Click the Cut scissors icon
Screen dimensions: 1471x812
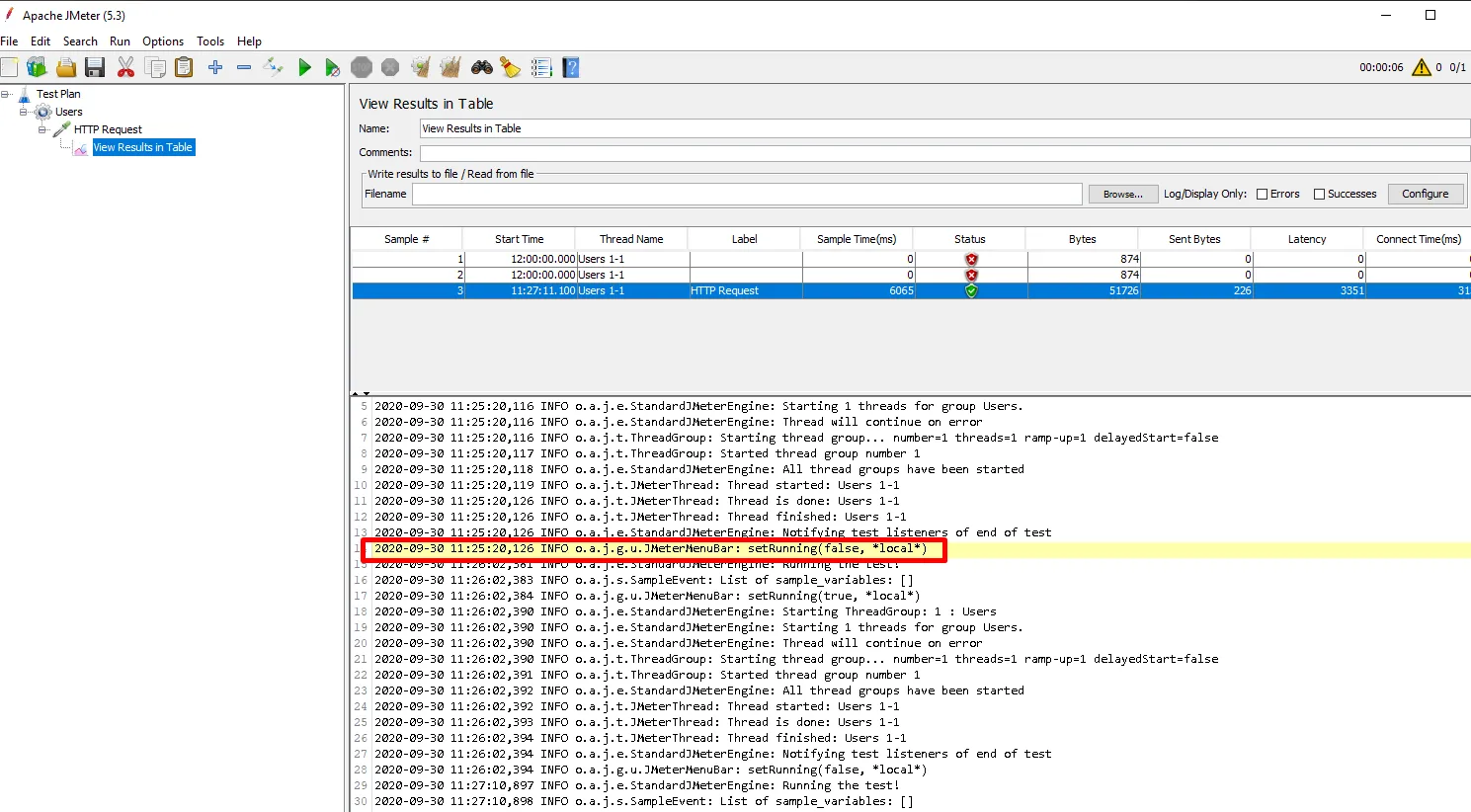[x=125, y=67]
